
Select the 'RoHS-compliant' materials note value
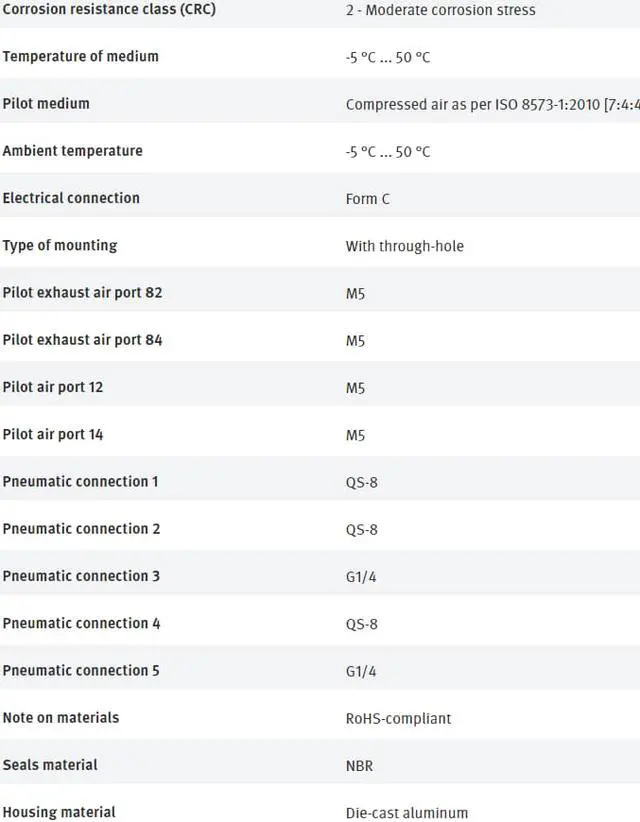(x=398, y=718)
